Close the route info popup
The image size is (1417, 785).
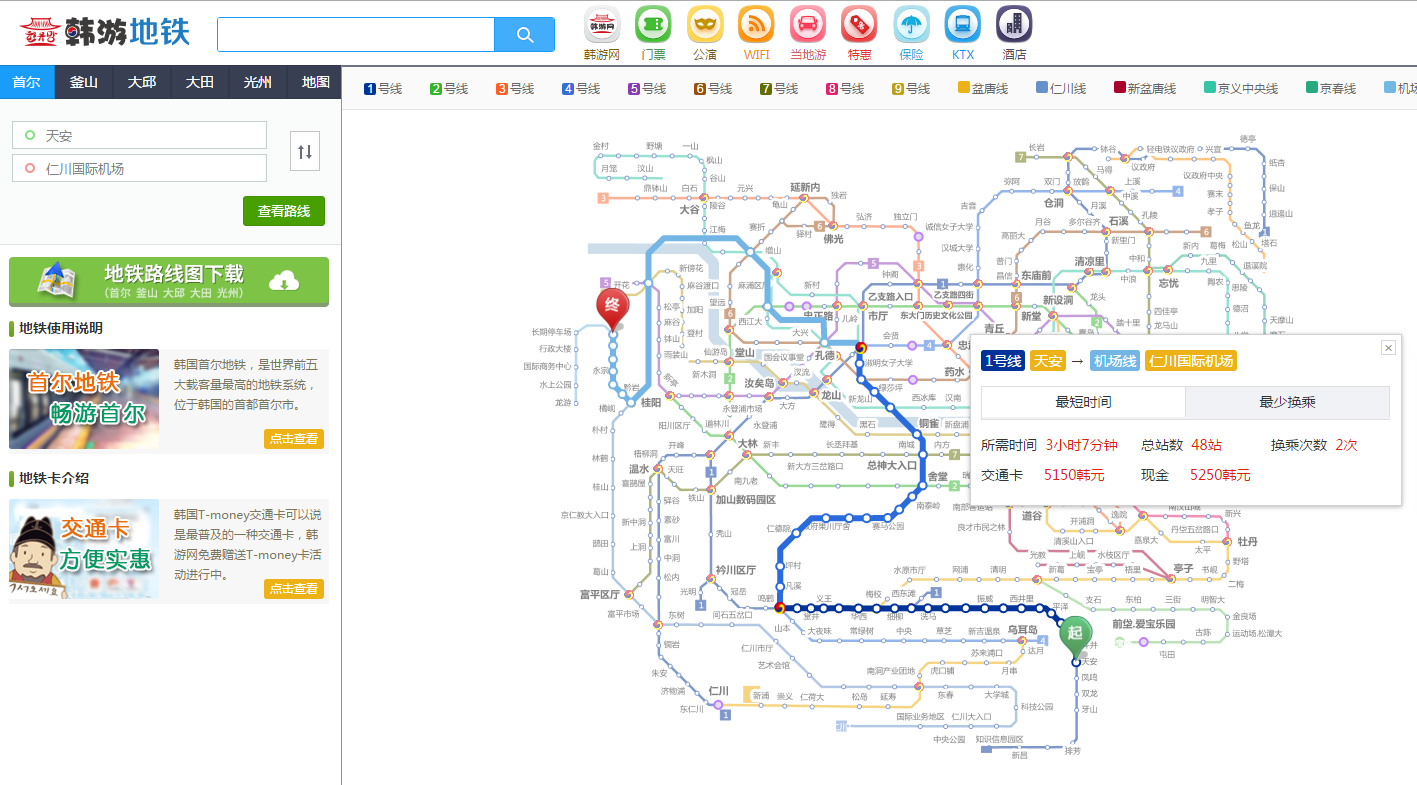(x=1388, y=347)
